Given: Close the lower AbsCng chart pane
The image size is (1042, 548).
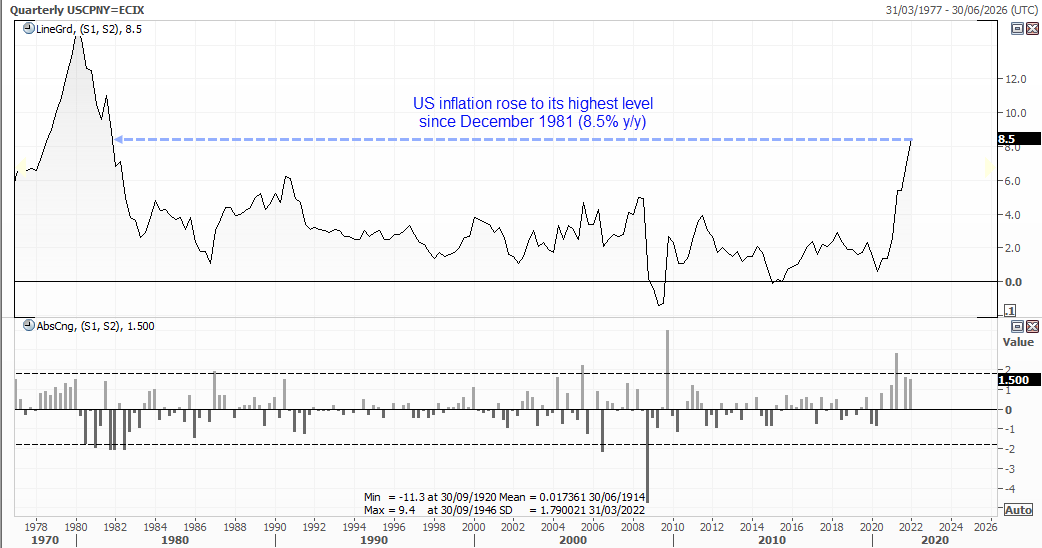Looking at the screenshot, I should (1031, 326).
